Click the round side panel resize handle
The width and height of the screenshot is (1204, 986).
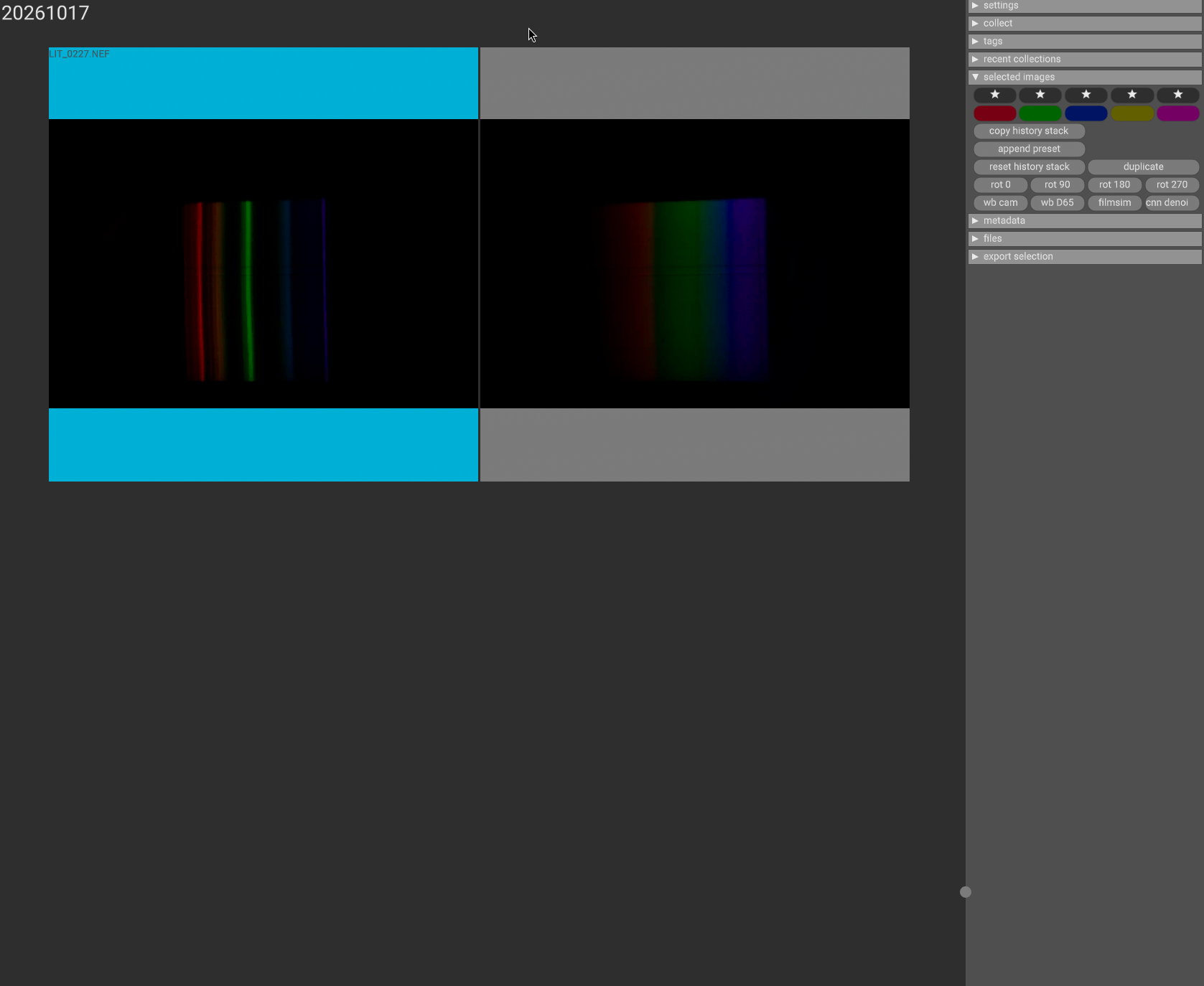966,892
